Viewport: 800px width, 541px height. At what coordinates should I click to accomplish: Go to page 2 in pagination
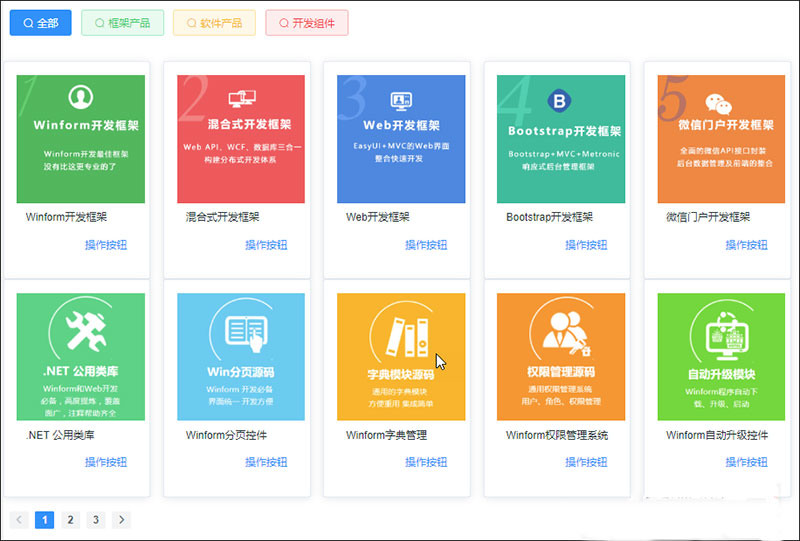[x=70, y=520]
